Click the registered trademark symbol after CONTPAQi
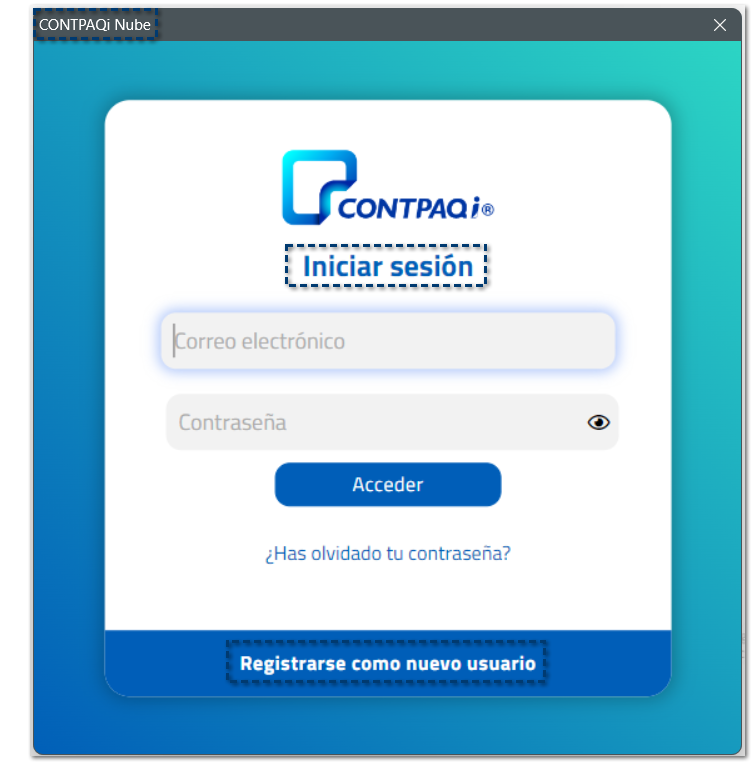This screenshot has width=754, height=765. tap(488, 210)
